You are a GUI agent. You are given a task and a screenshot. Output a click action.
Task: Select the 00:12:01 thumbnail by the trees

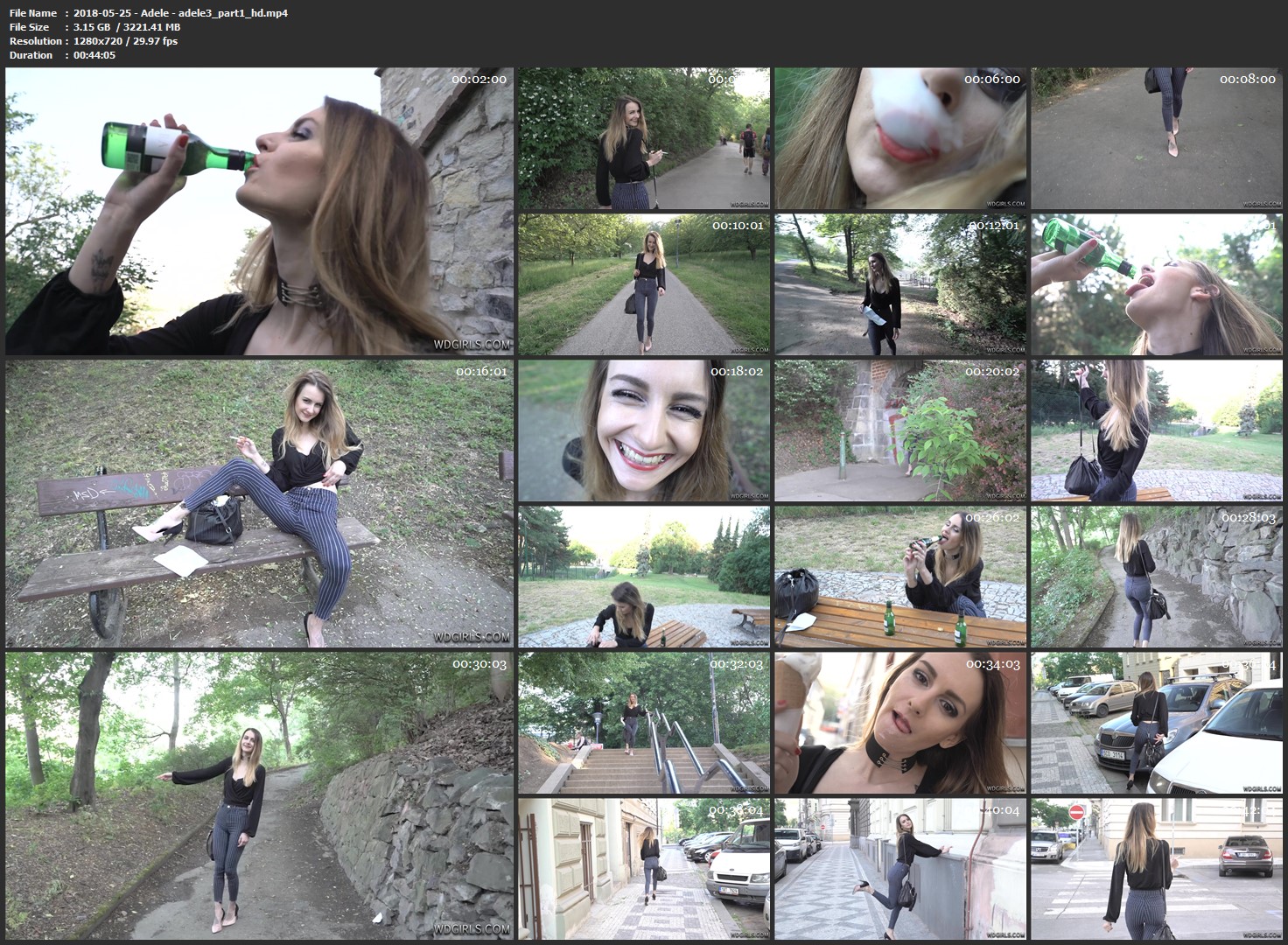[899, 284]
